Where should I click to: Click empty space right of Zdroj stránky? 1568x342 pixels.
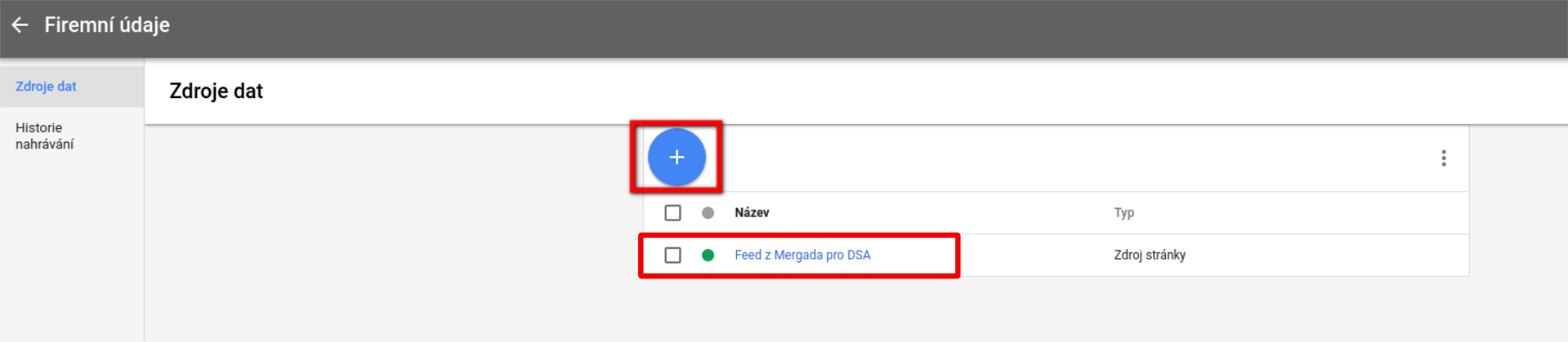coord(1326,255)
